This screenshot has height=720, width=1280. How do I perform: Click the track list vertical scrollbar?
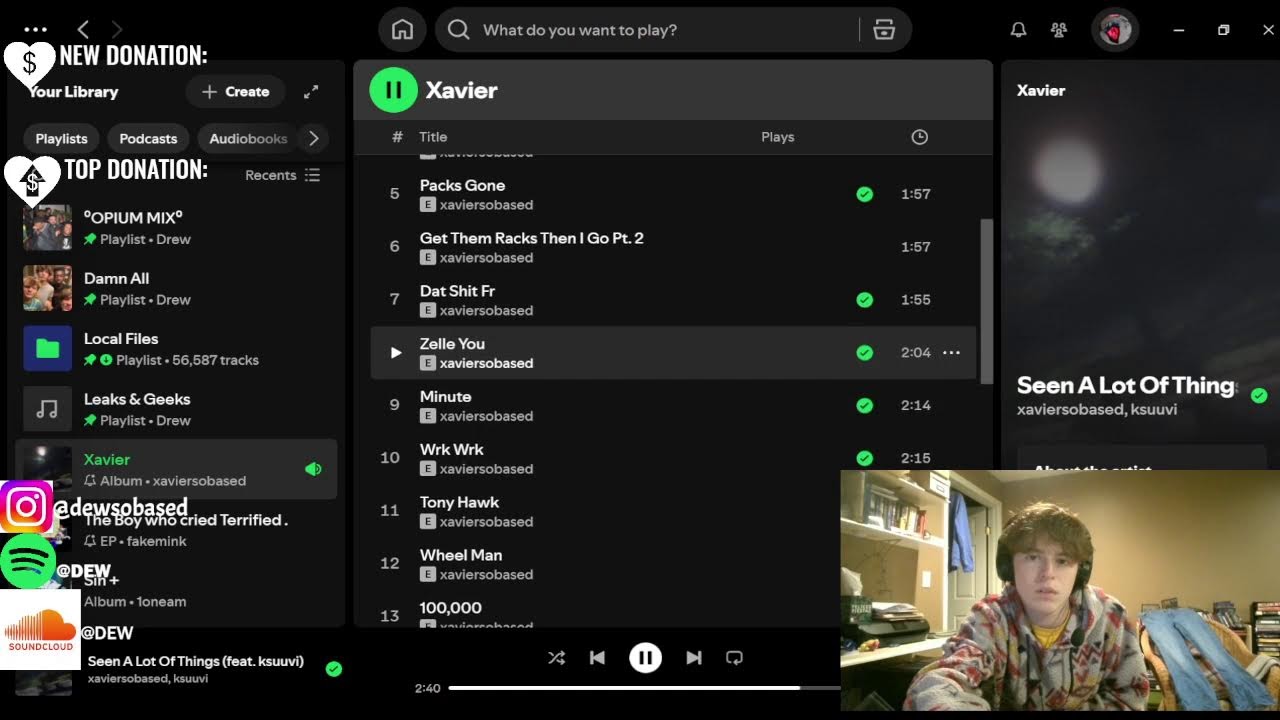pyautogui.click(x=987, y=301)
